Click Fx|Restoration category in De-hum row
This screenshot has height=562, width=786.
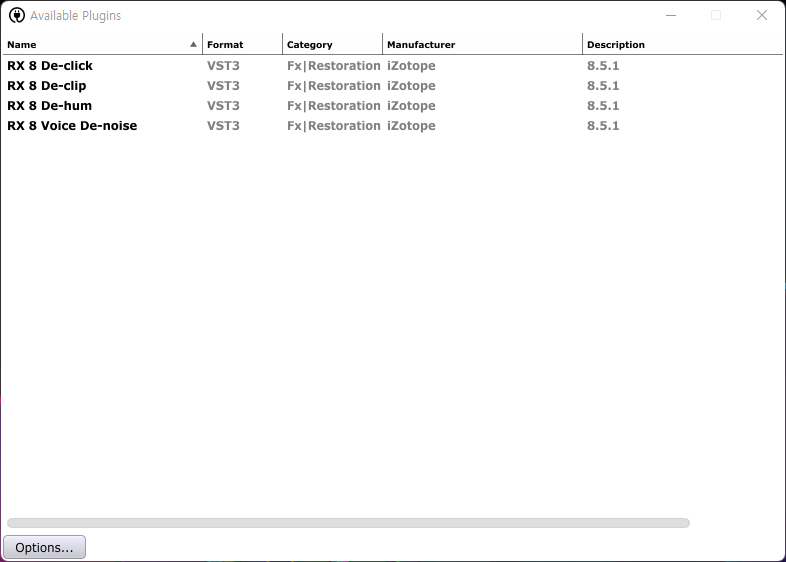[x=334, y=106]
